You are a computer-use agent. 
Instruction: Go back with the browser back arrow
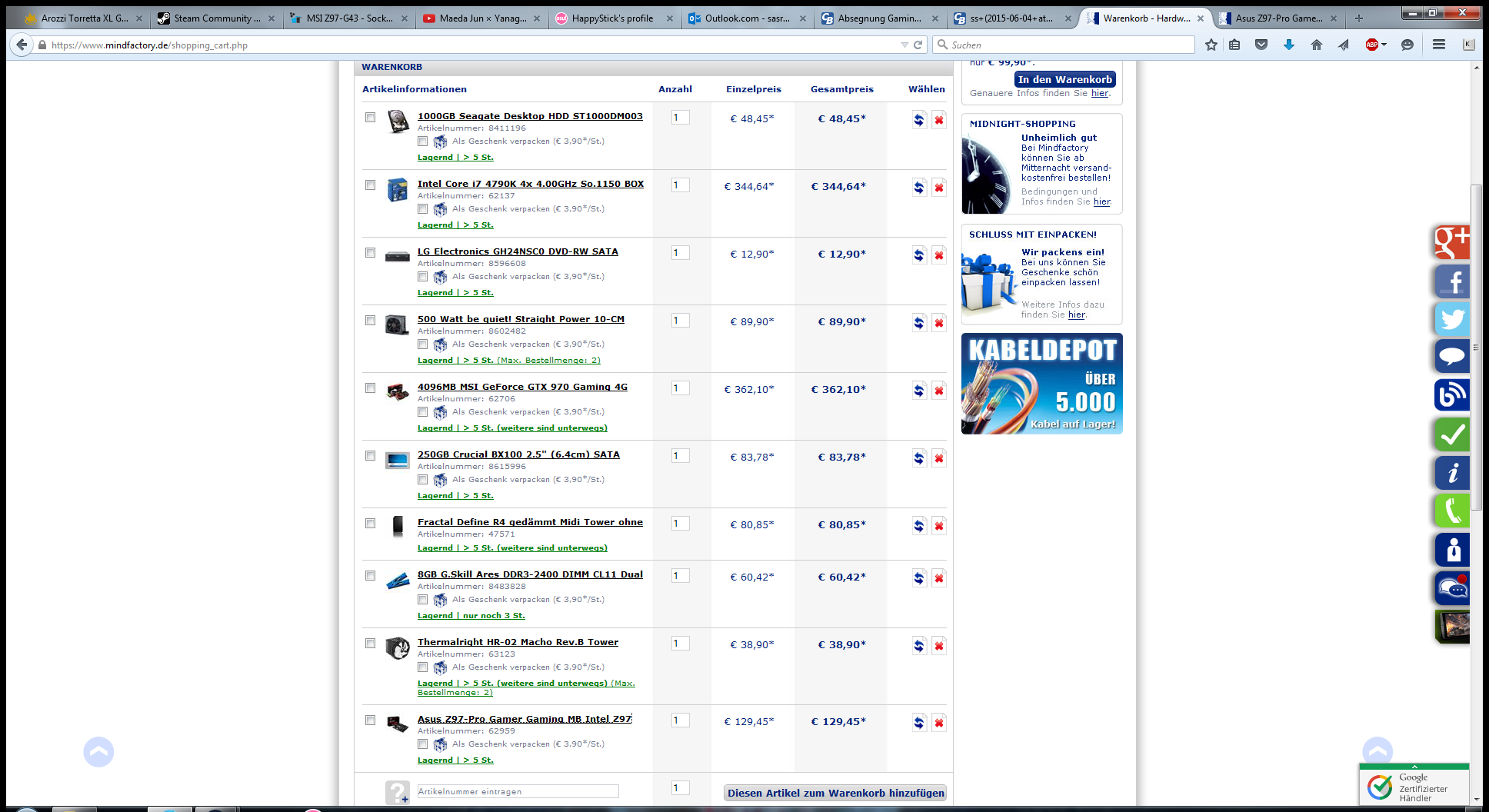pyautogui.click(x=22, y=45)
